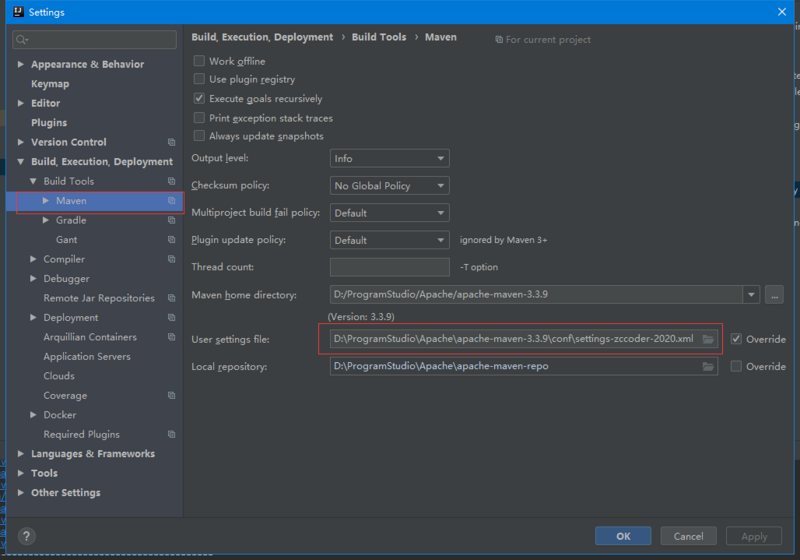
Task: Select Plugins in settings tree
Action: (x=49, y=122)
